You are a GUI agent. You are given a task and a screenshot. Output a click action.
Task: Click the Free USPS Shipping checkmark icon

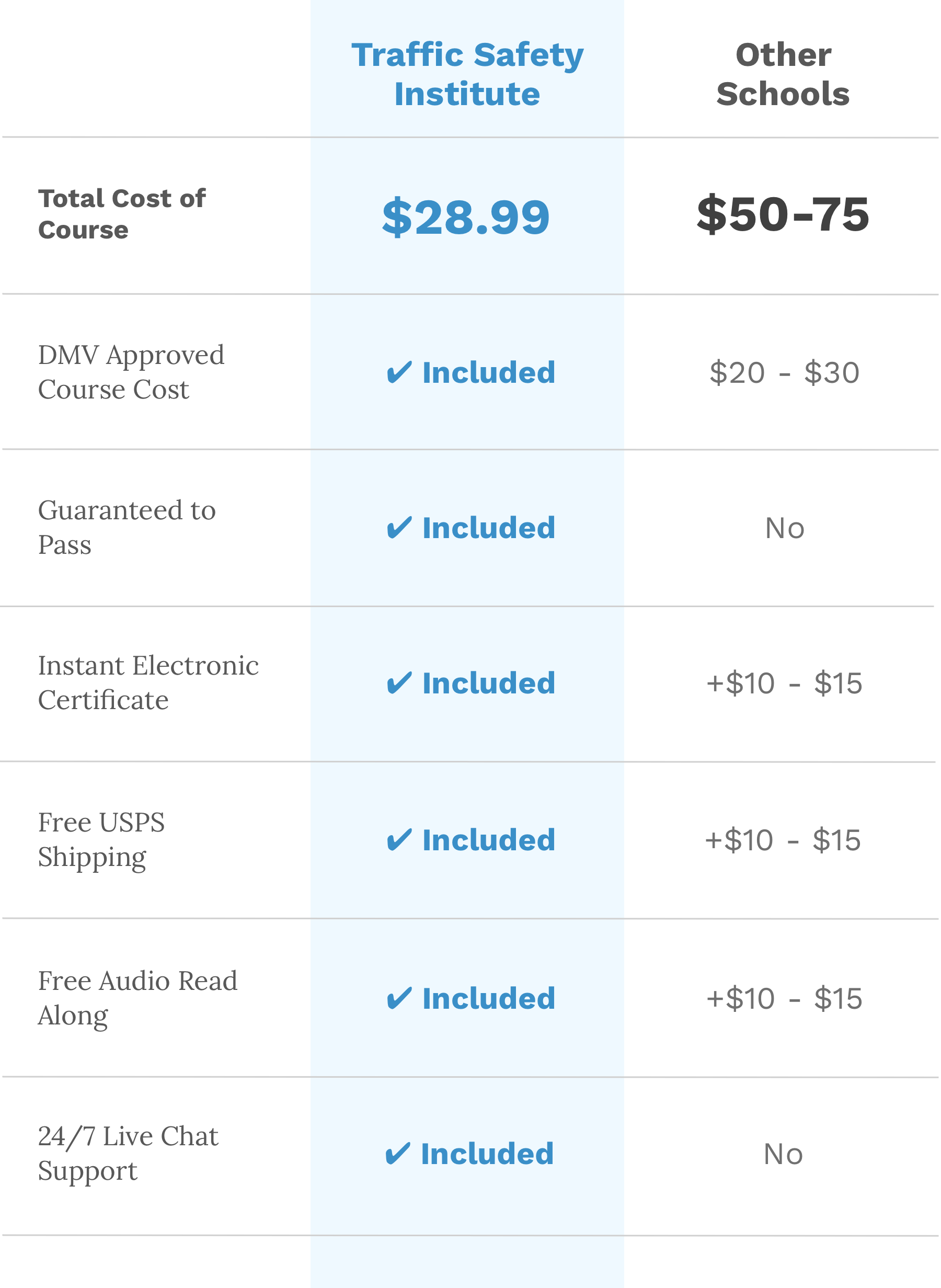[399, 840]
